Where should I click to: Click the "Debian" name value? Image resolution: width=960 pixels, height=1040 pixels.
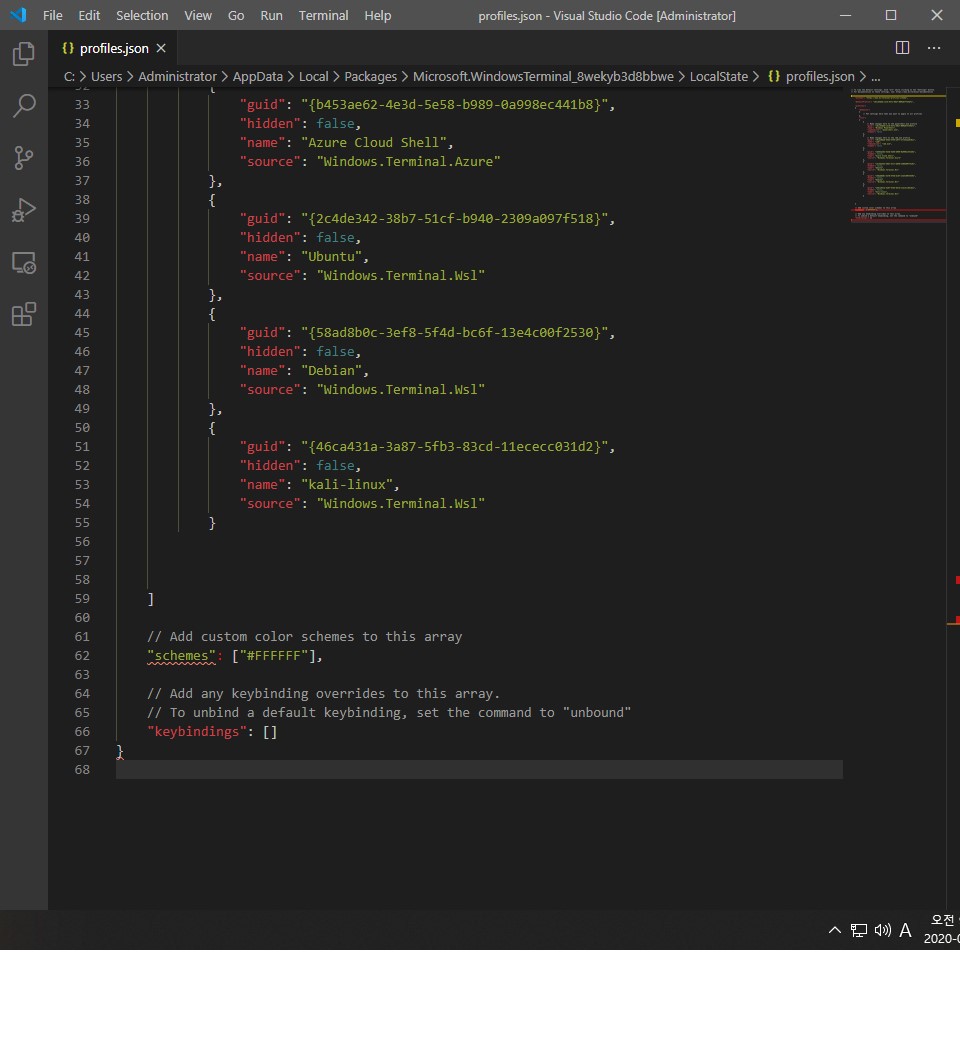click(x=331, y=371)
